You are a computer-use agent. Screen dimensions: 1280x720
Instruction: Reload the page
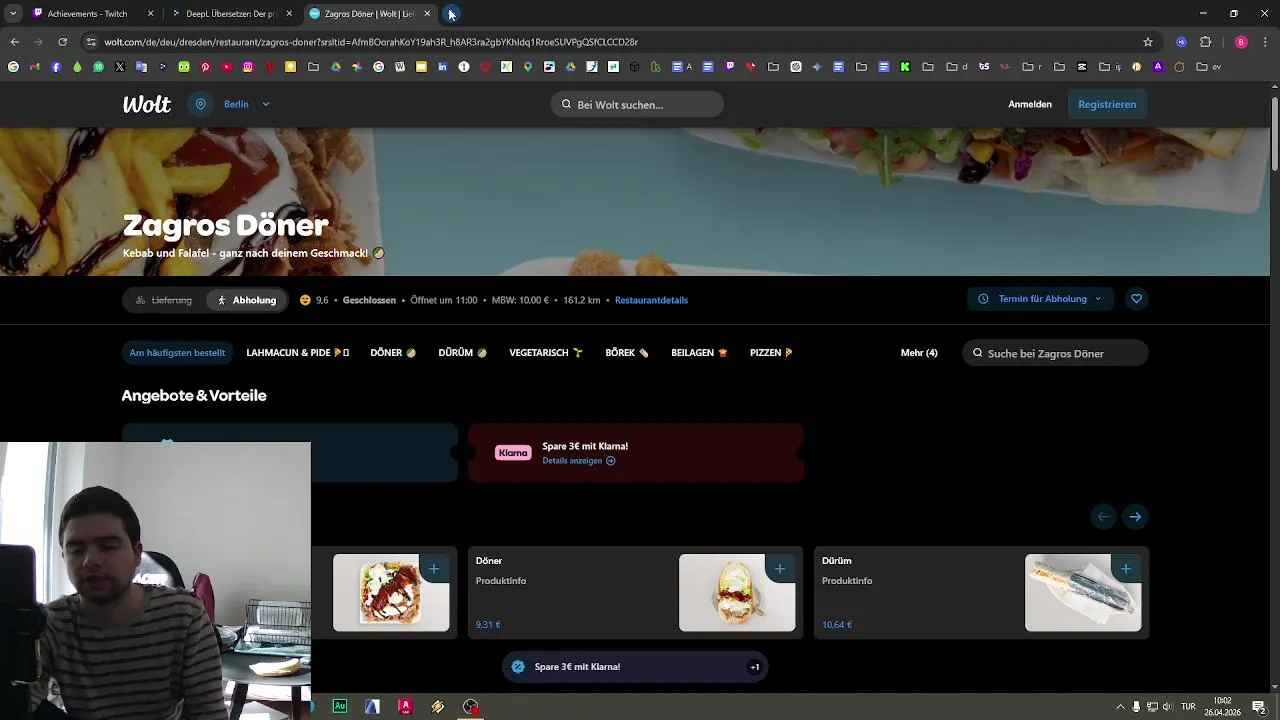pos(62,42)
